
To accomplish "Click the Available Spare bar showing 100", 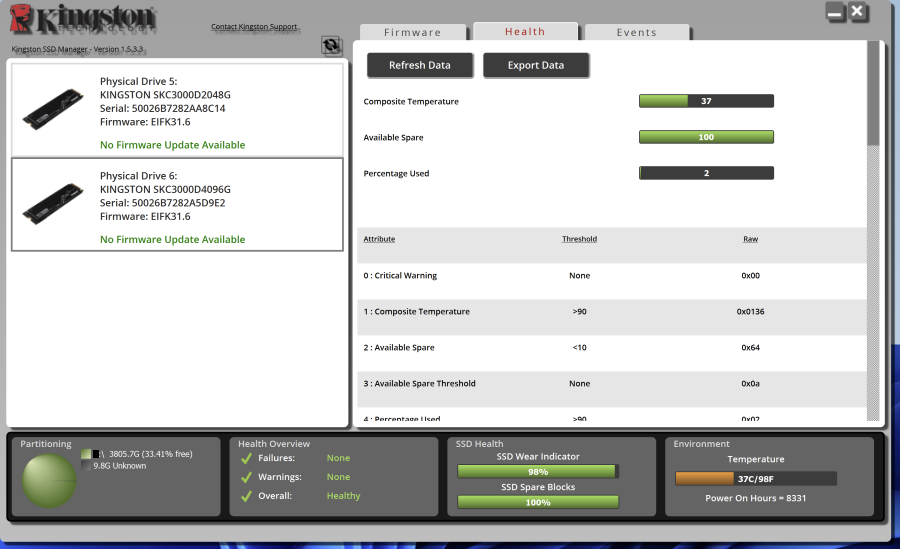I will tap(706, 137).
